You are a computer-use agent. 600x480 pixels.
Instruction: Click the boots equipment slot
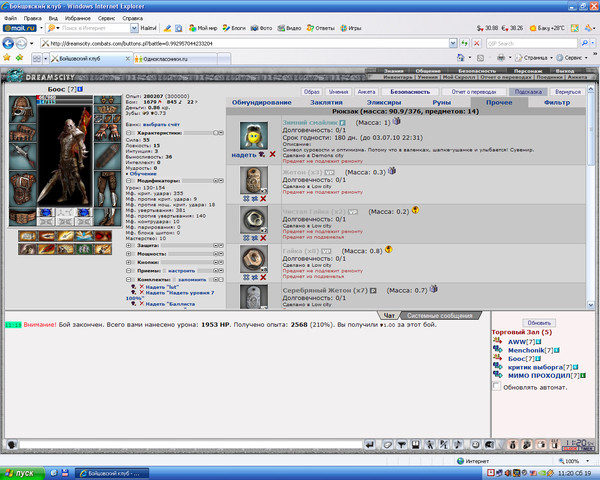(108, 217)
